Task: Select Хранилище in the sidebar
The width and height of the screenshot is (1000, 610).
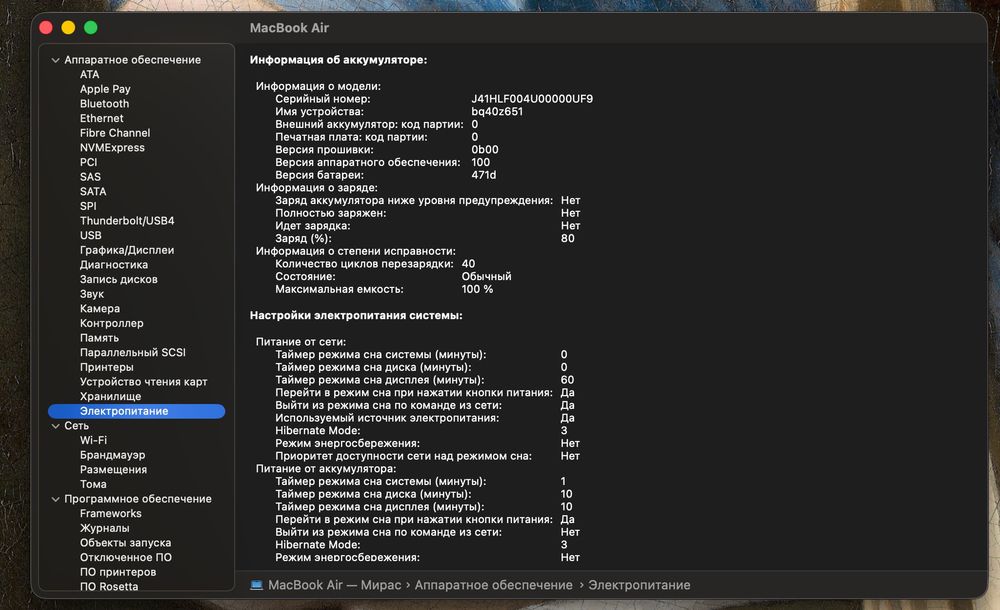Action: coord(110,397)
